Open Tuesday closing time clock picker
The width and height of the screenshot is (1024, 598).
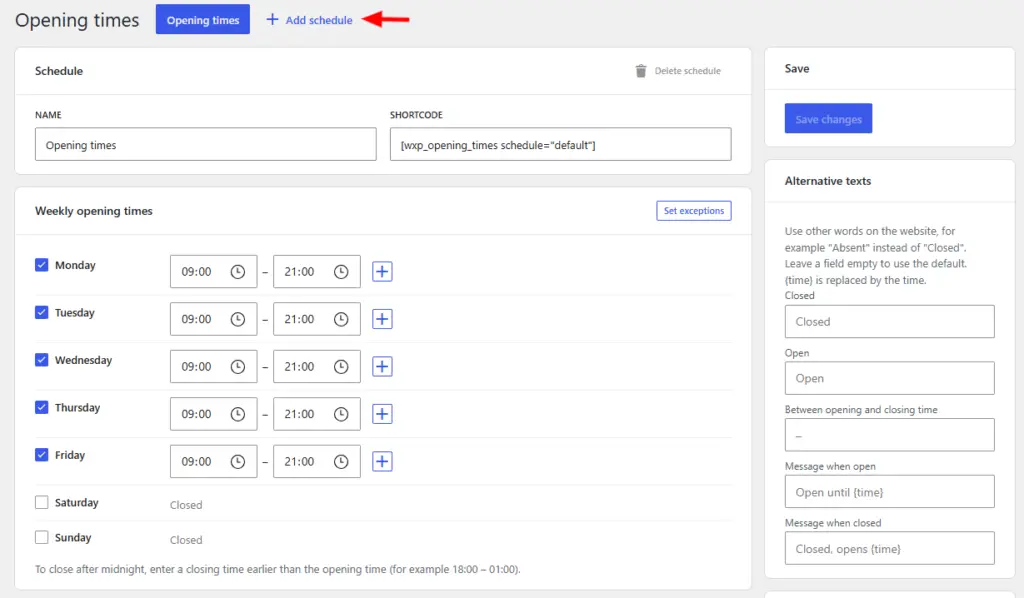(x=341, y=319)
